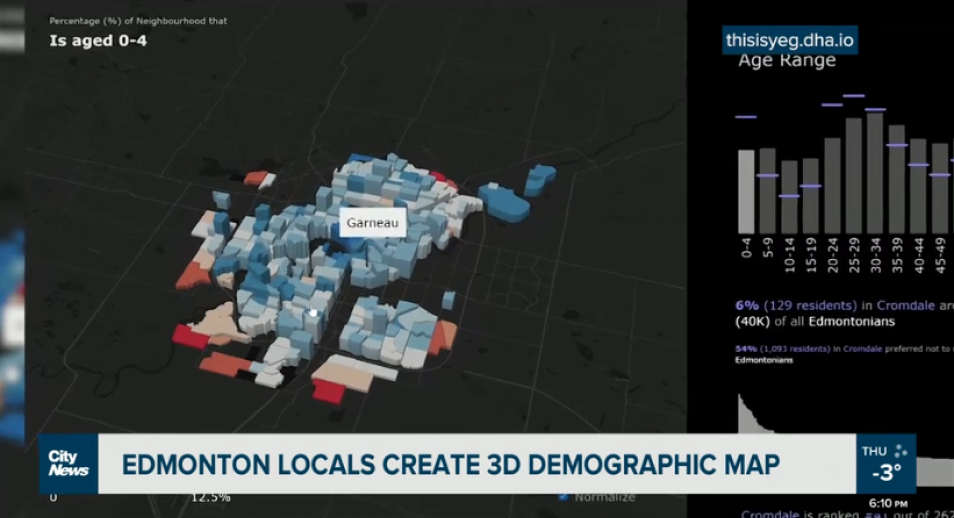Screen dimensions: 954x518
Task: Click the 6:10 PM time display
Action: point(888,503)
